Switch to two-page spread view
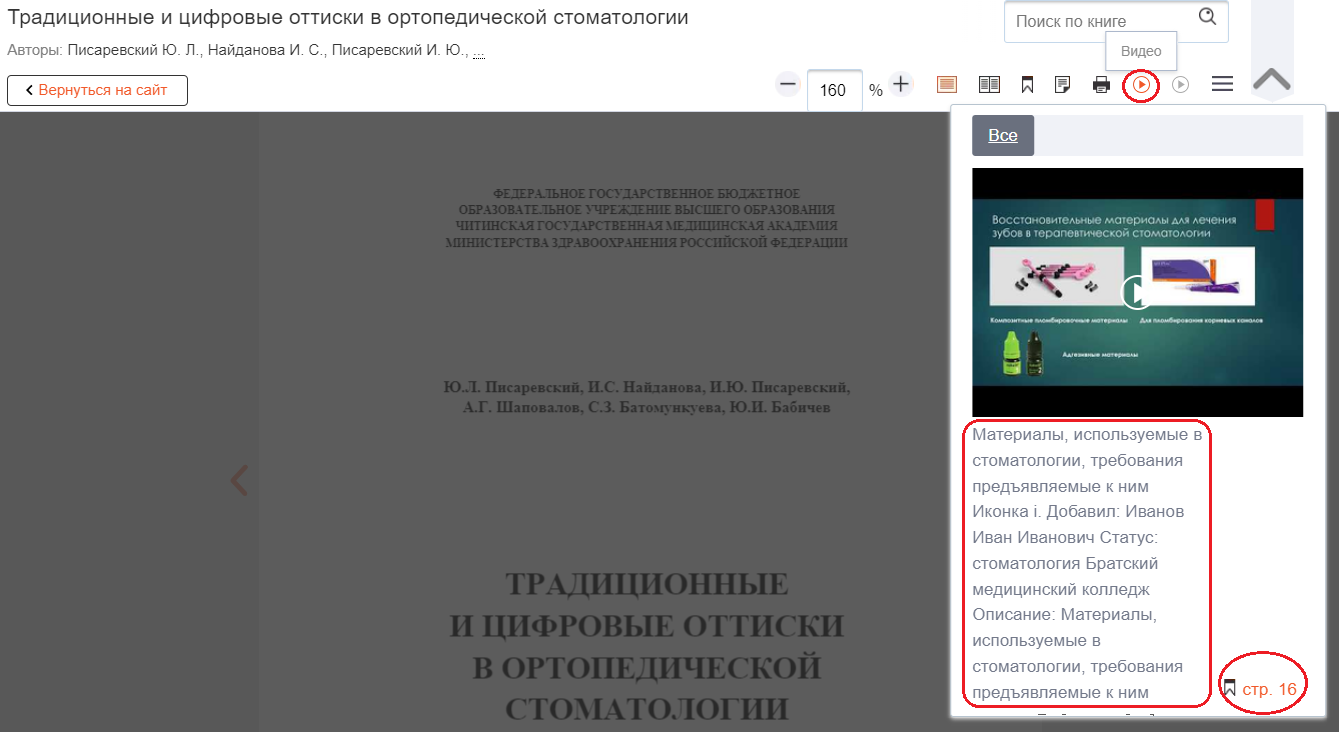 [x=989, y=85]
